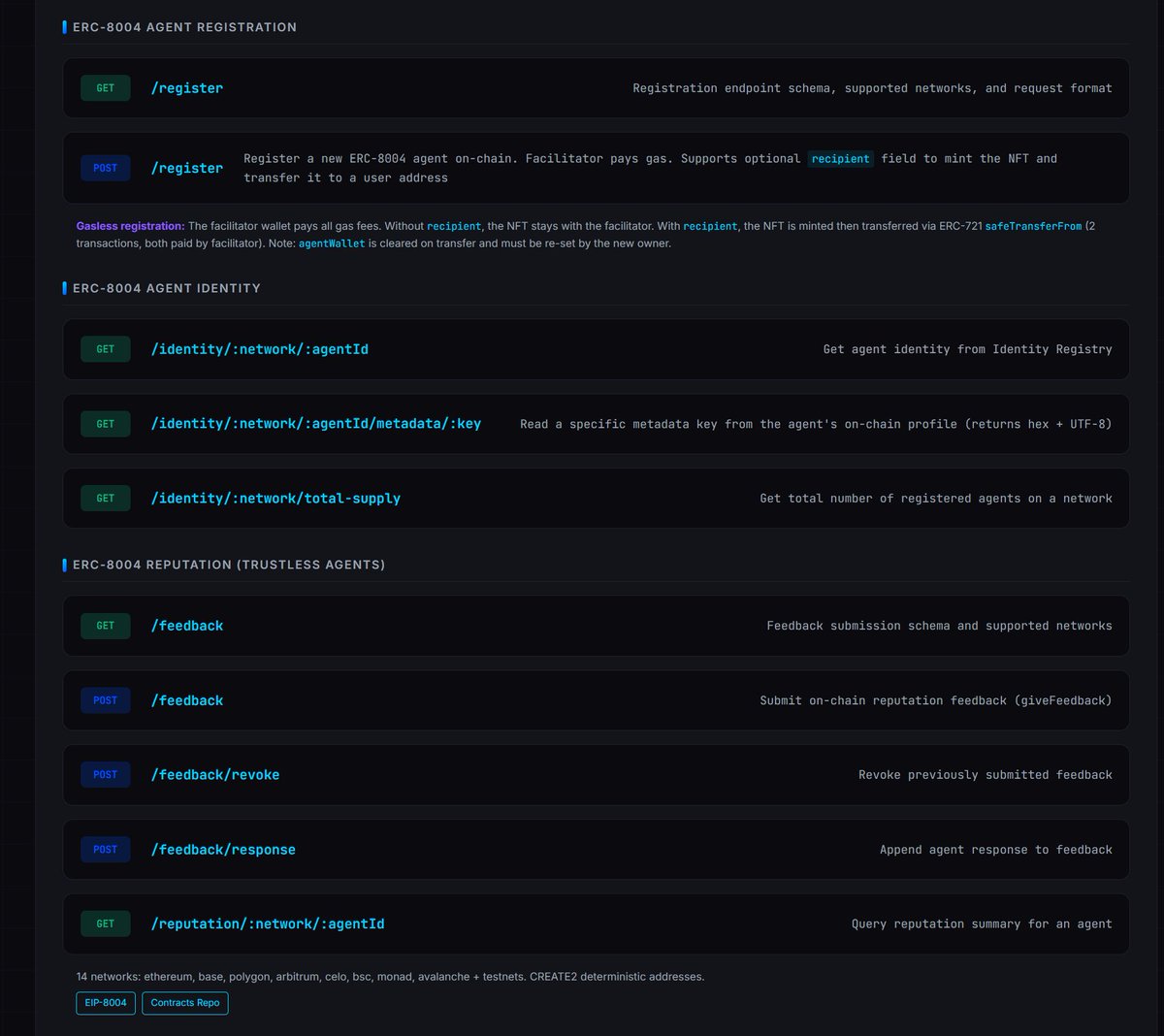The height and width of the screenshot is (1036, 1164).
Task: Click the highlighted recipient code tag in the POST /register description
Action: tap(841, 159)
